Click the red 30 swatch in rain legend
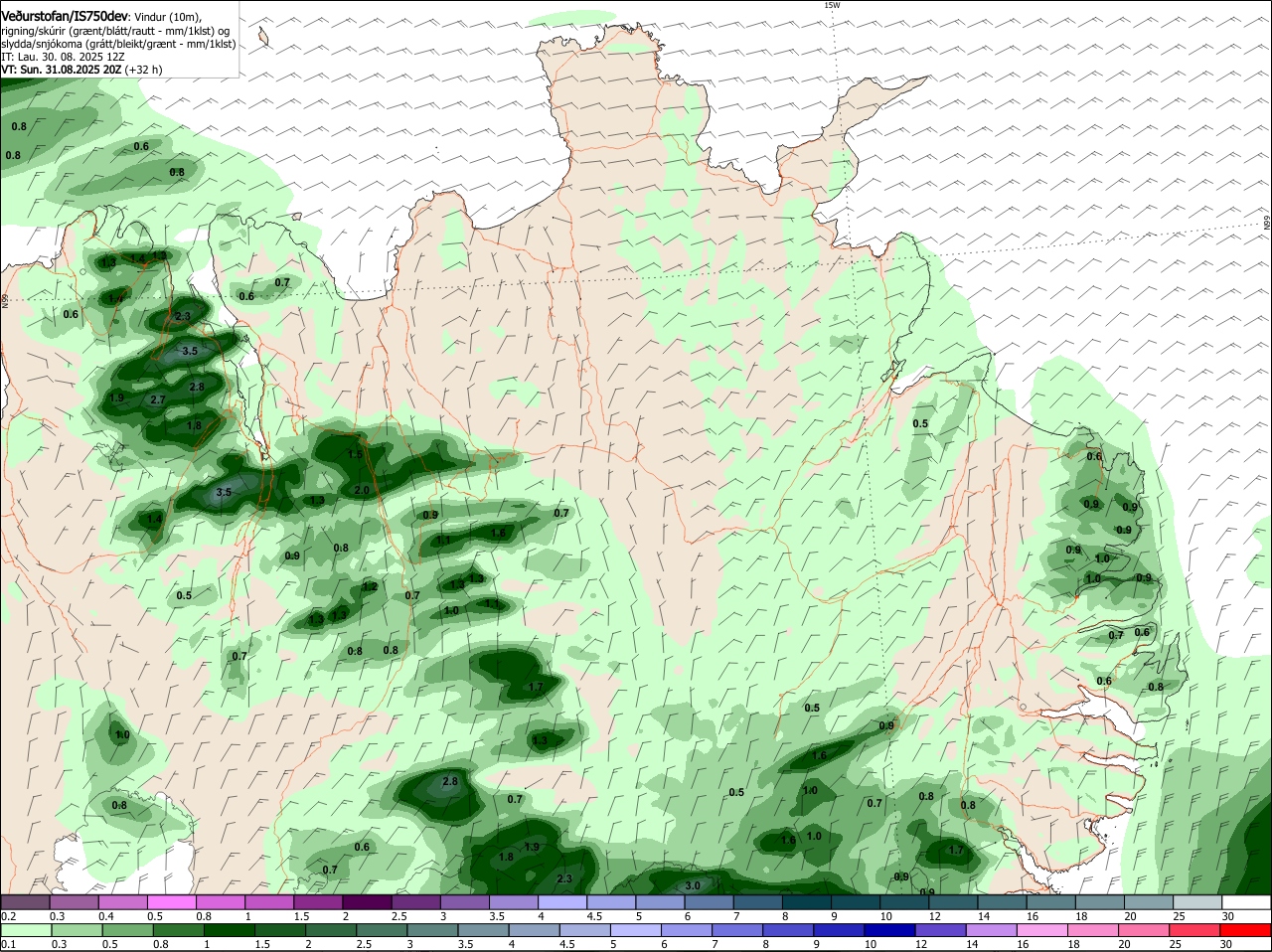 click(1247, 930)
